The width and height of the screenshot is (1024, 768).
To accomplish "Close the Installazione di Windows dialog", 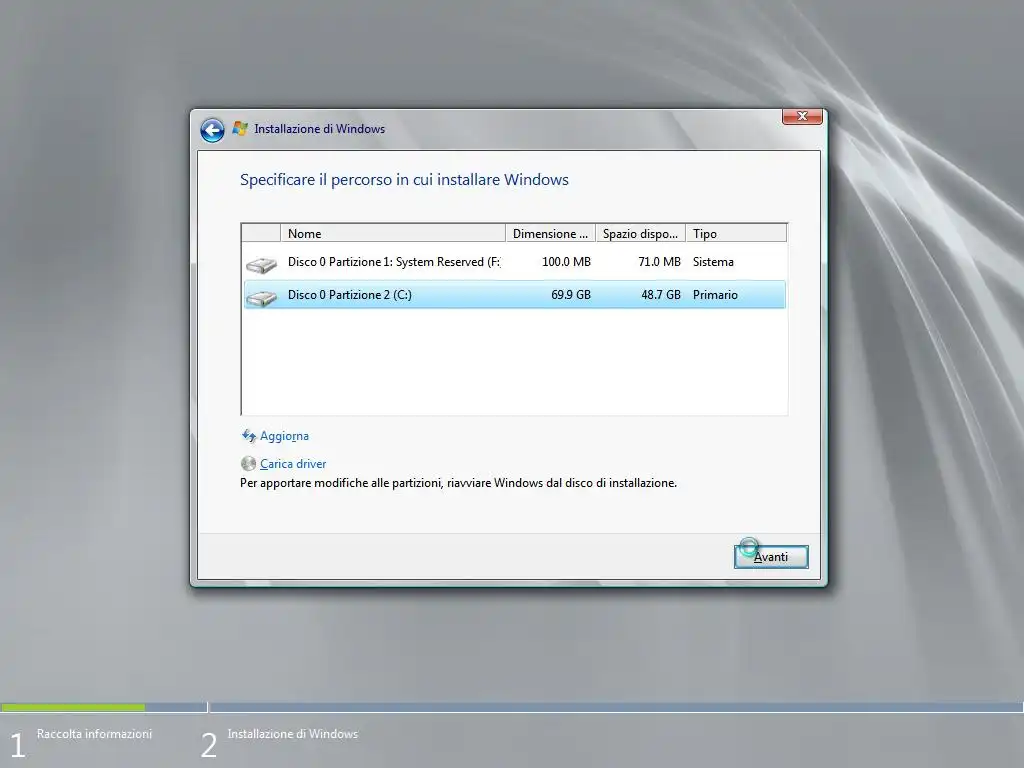I will 802,116.
